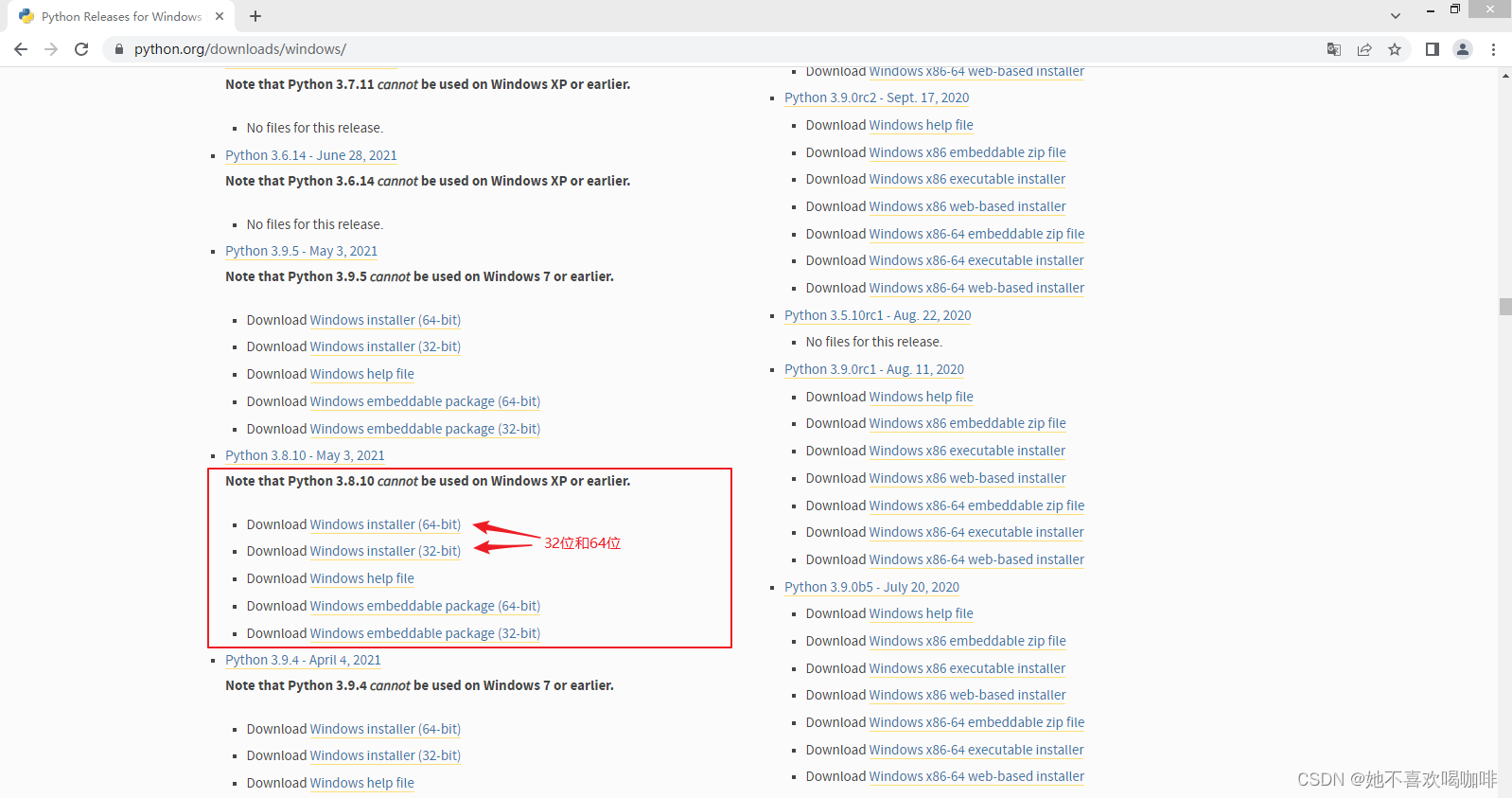The image size is (1512, 798).
Task: Close the Python Releases for Windows tab
Action: 220,16
